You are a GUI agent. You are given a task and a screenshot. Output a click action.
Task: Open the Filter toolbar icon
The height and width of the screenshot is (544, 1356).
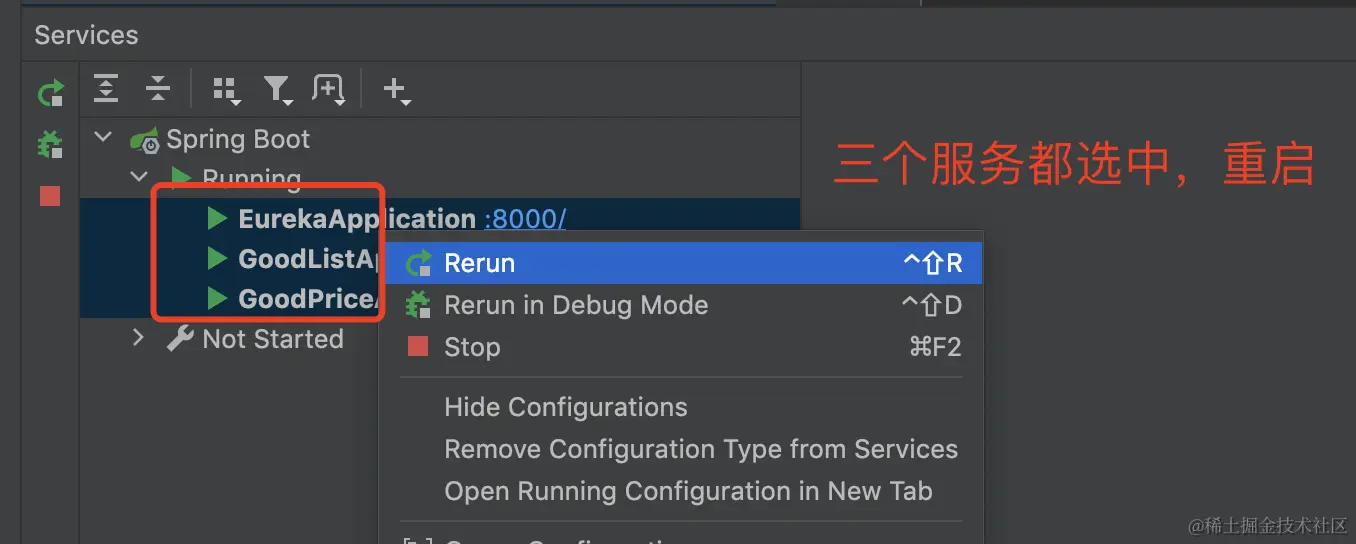277,90
